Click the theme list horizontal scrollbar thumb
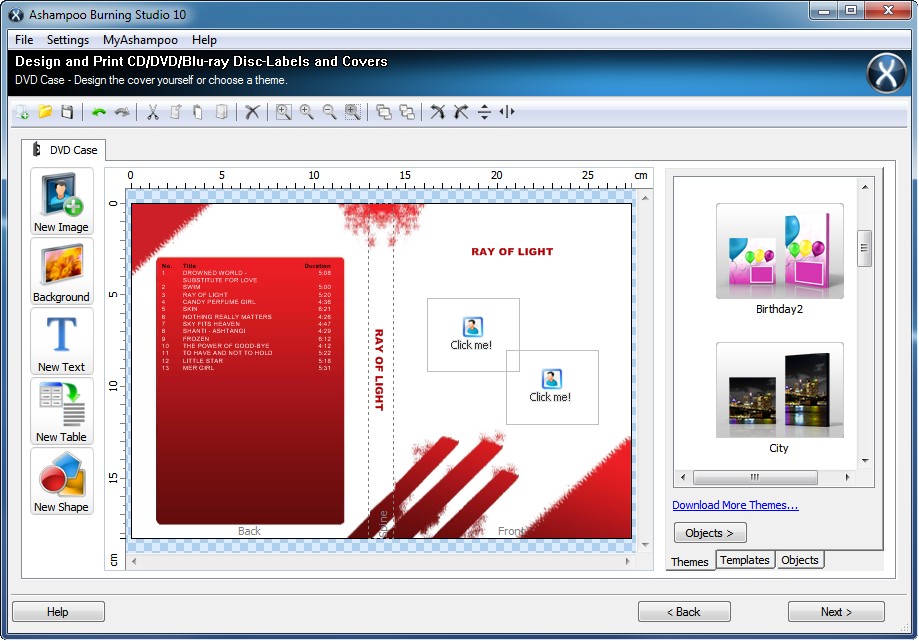Viewport: 919px width, 641px height. coord(755,478)
